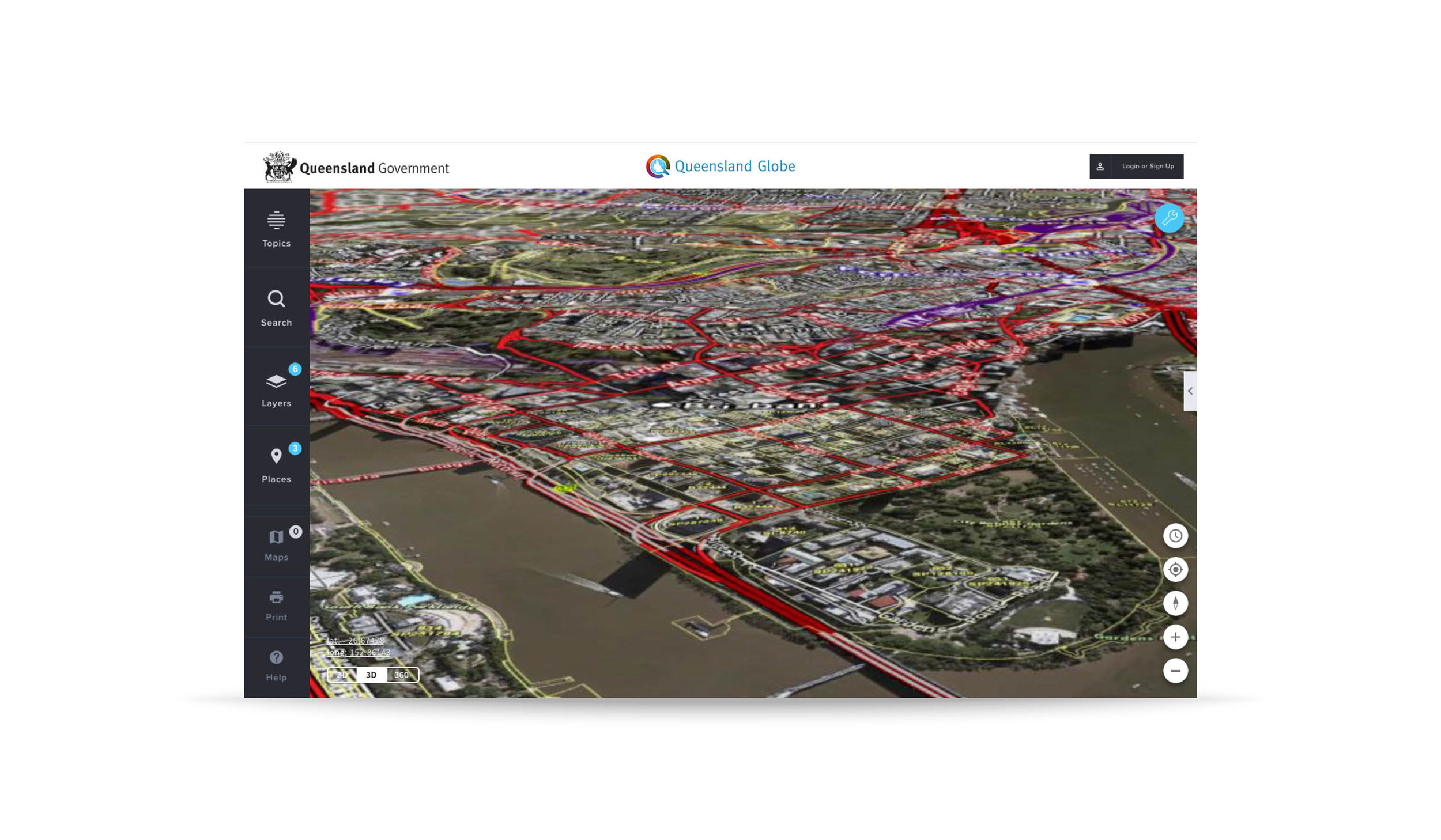Click Login or Sign Up button
The image size is (1441, 840).
(1137, 166)
